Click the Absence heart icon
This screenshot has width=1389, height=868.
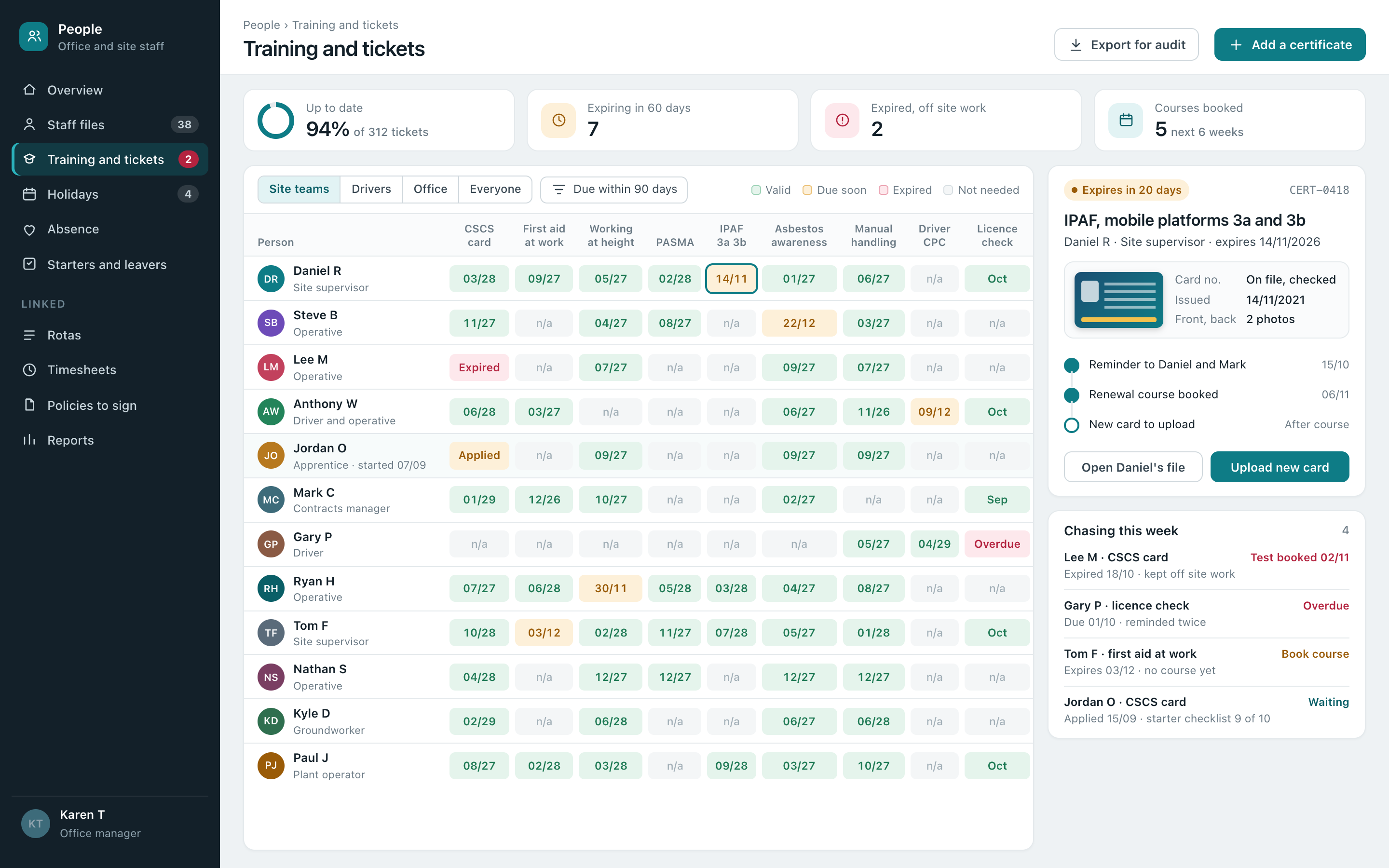pos(29,229)
